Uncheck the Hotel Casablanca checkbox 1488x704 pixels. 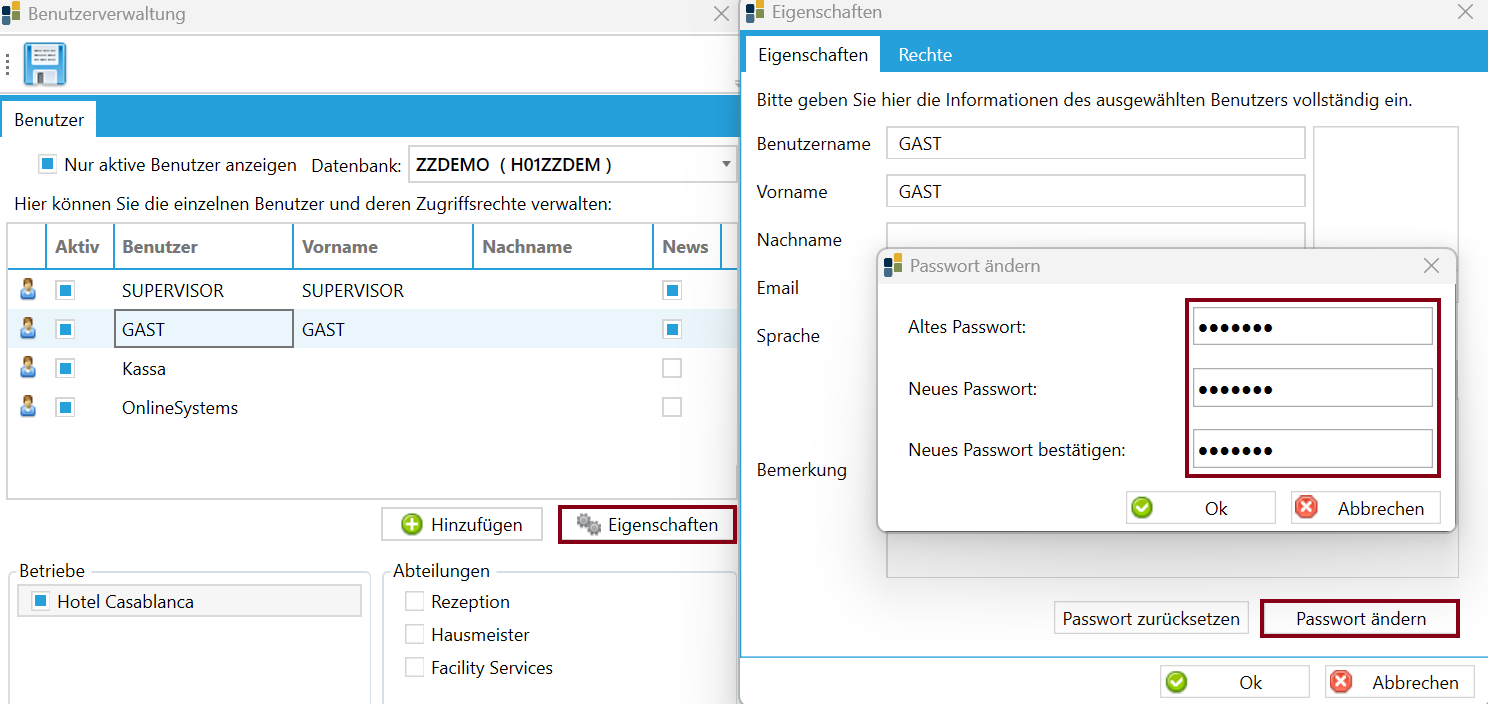point(40,601)
